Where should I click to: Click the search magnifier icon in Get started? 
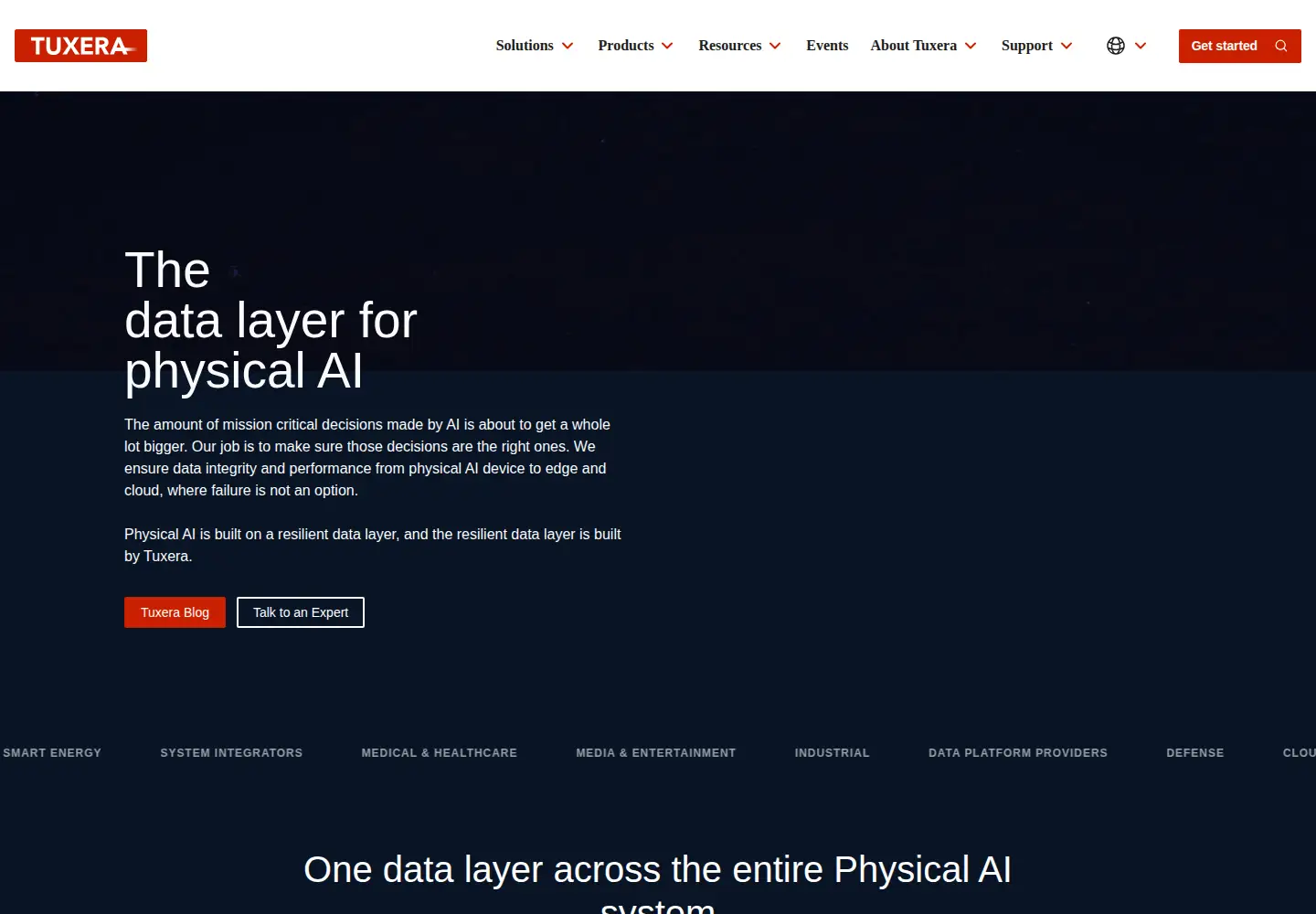pos(1281,46)
